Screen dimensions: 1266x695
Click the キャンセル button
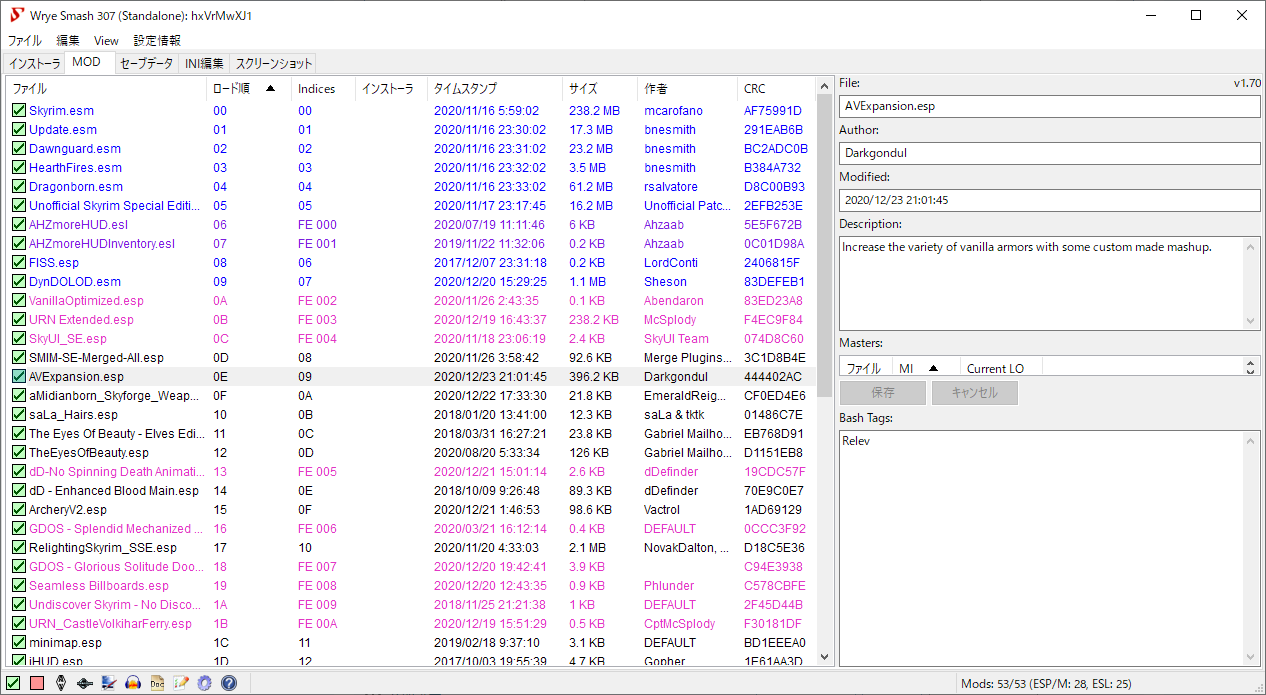(975, 393)
